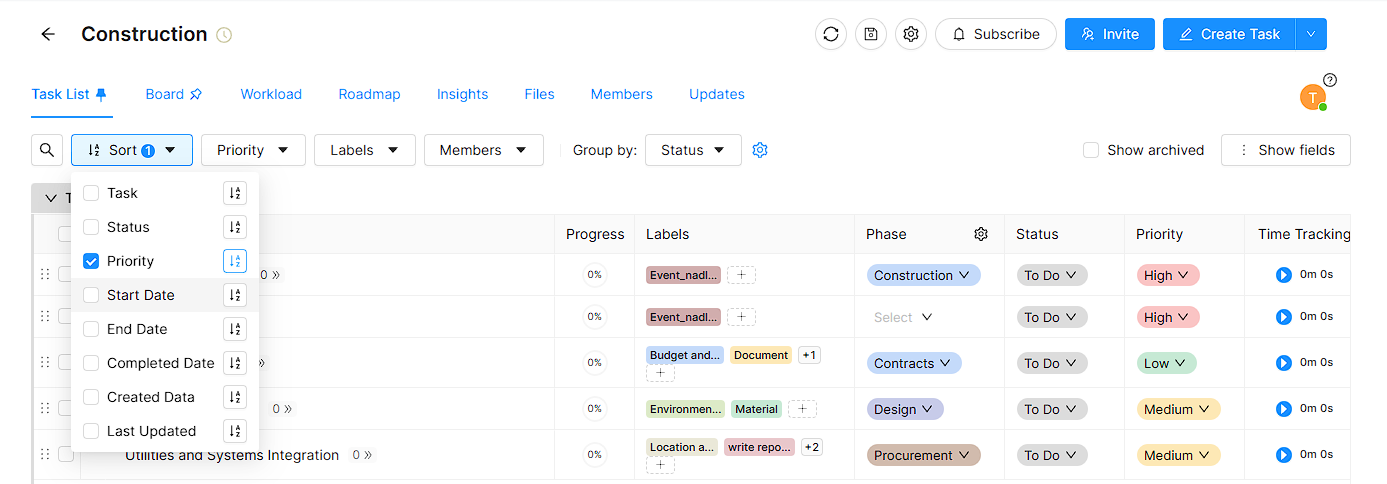This screenshot has width=1387, height=484.
Task: Click the Invite button
Action: click(x=1110, y=34)
